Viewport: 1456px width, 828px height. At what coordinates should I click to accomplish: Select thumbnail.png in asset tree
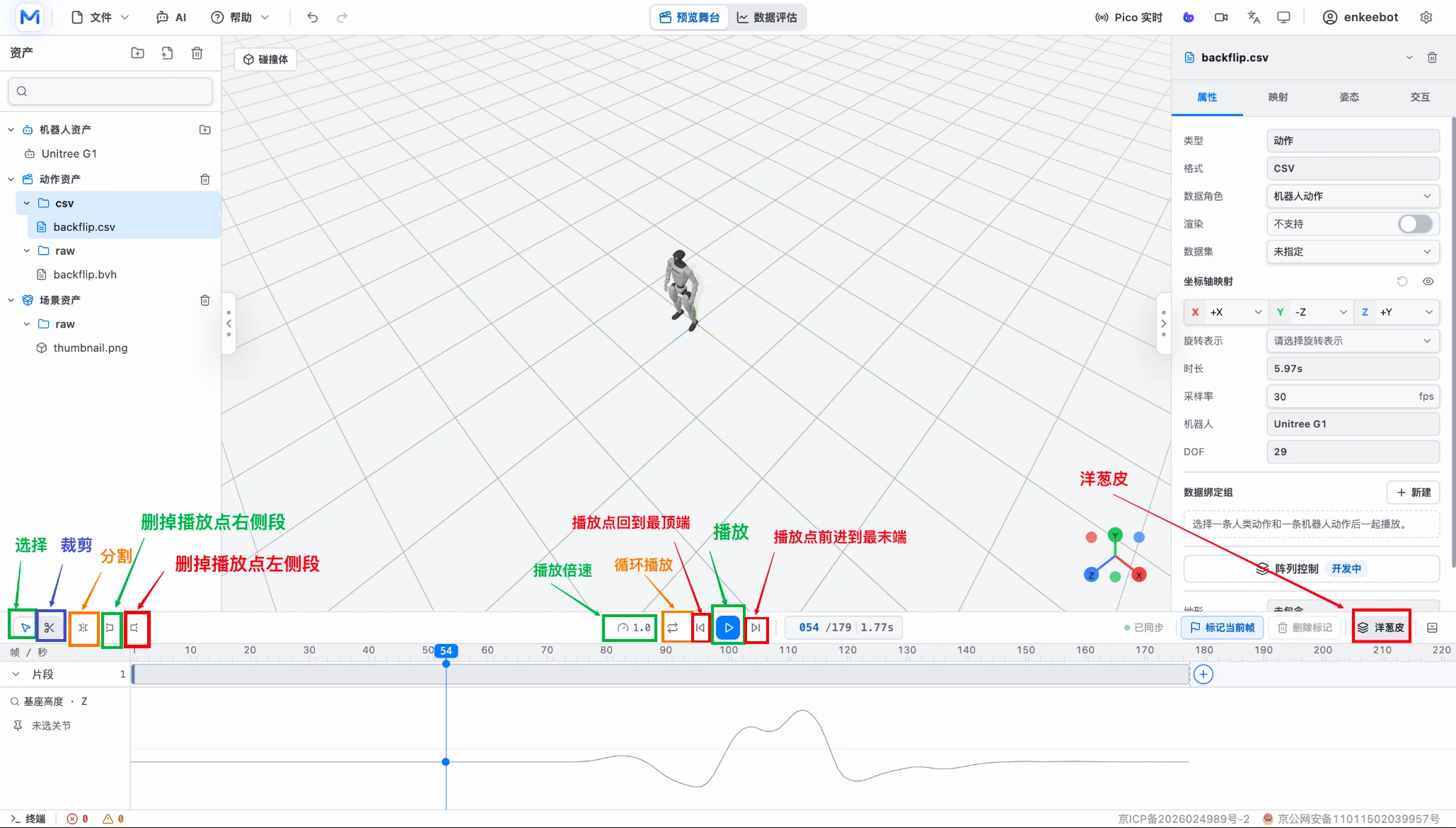91,348
